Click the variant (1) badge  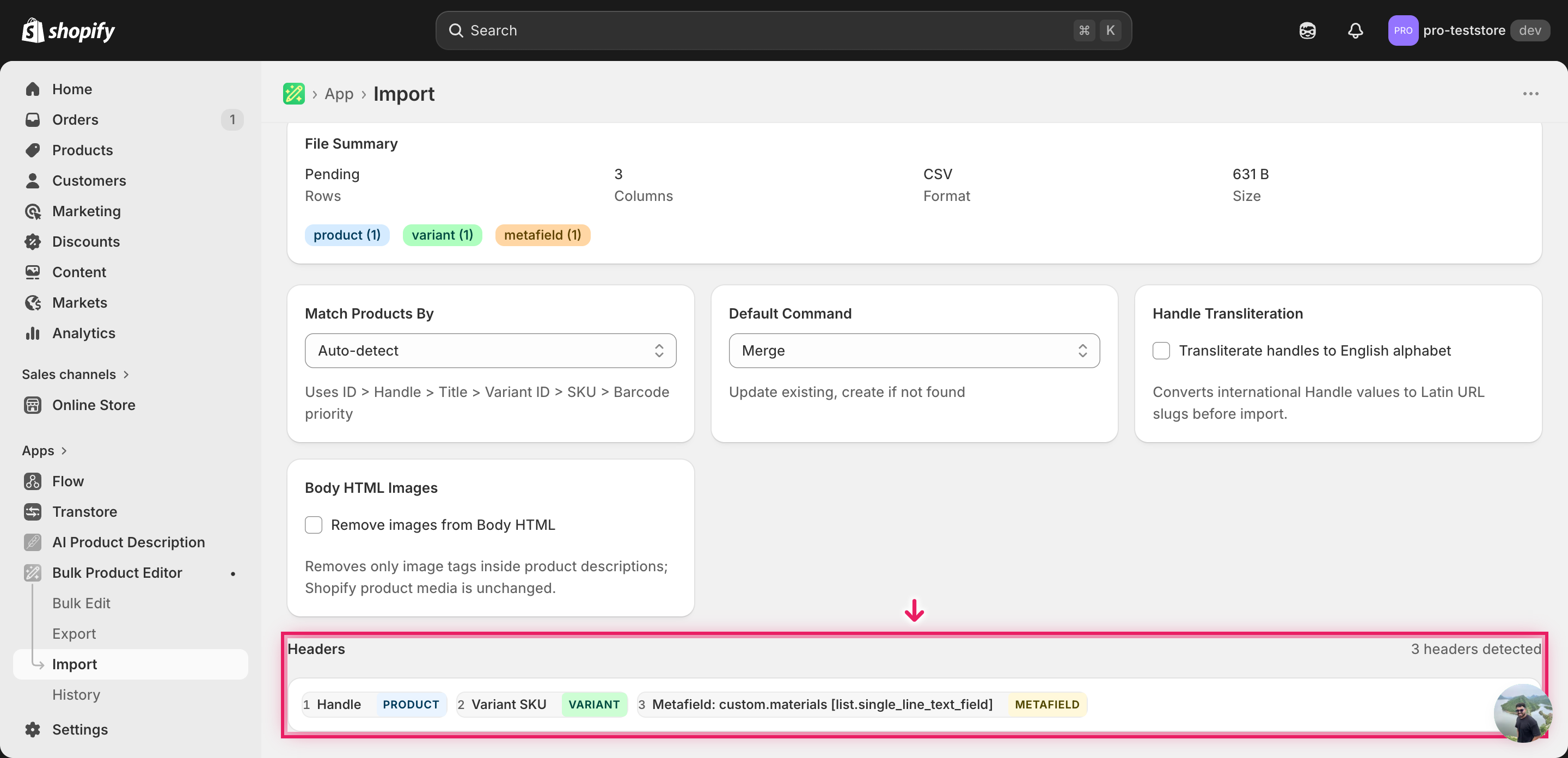coord(442,235)
